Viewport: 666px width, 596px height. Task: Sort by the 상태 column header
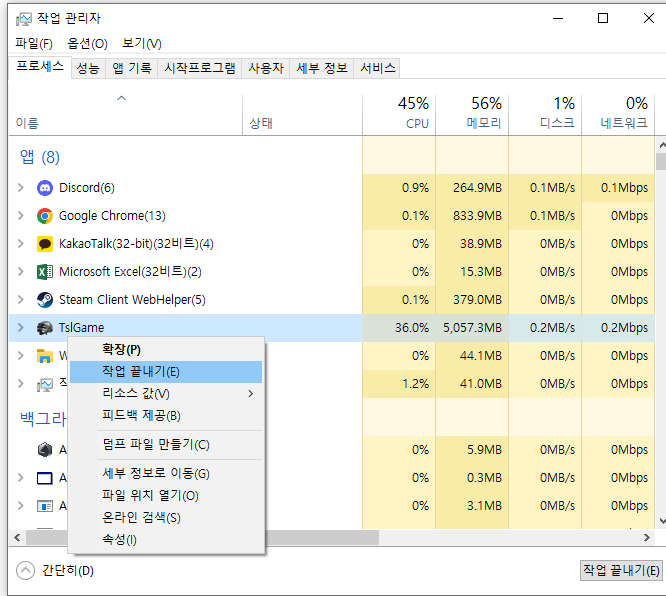tap(302, 115)
